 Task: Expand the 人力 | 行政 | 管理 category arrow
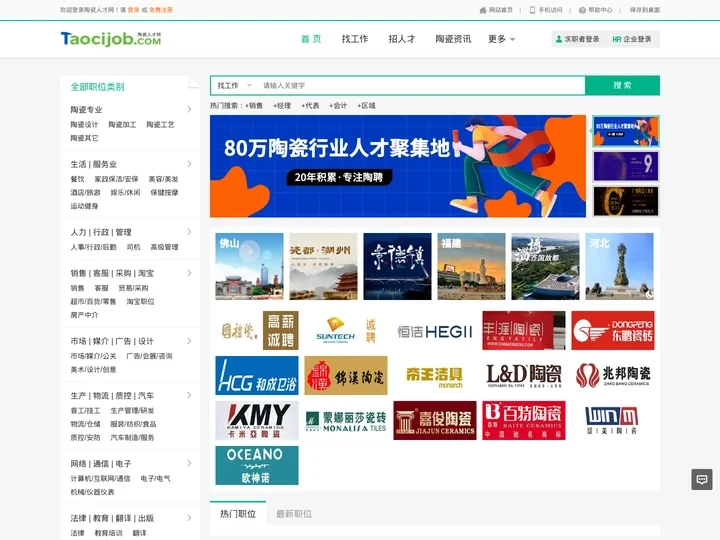(189, 232)
